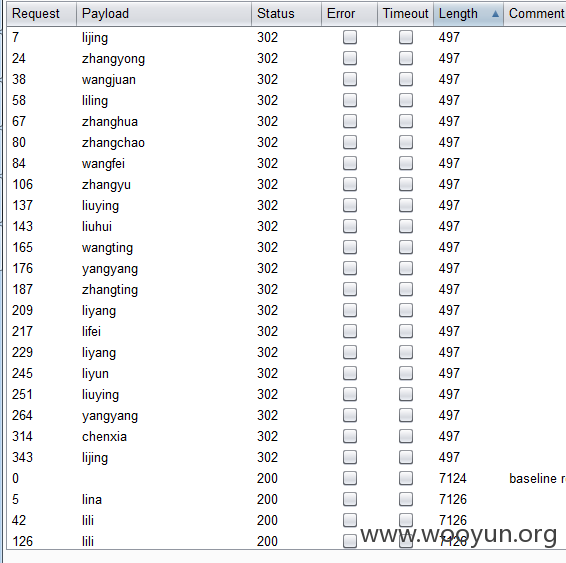
Task: Select request number 137
Action: click(x=23, y=205)
